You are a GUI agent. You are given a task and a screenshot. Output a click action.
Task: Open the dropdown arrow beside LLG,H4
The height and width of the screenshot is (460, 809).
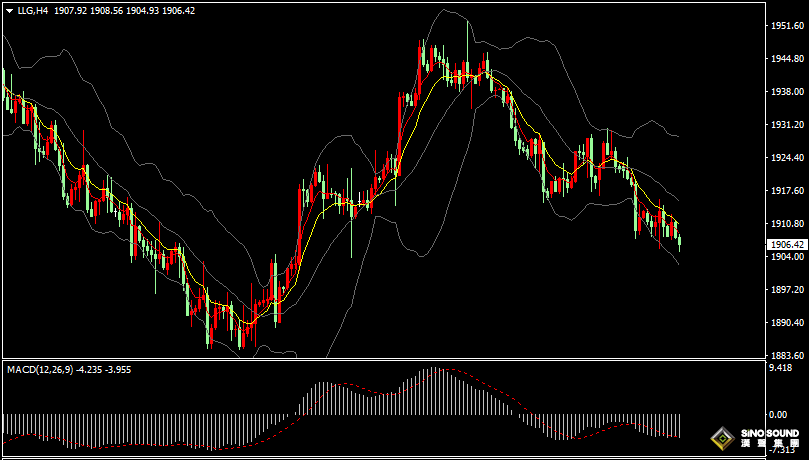click(x=9, y=10)
